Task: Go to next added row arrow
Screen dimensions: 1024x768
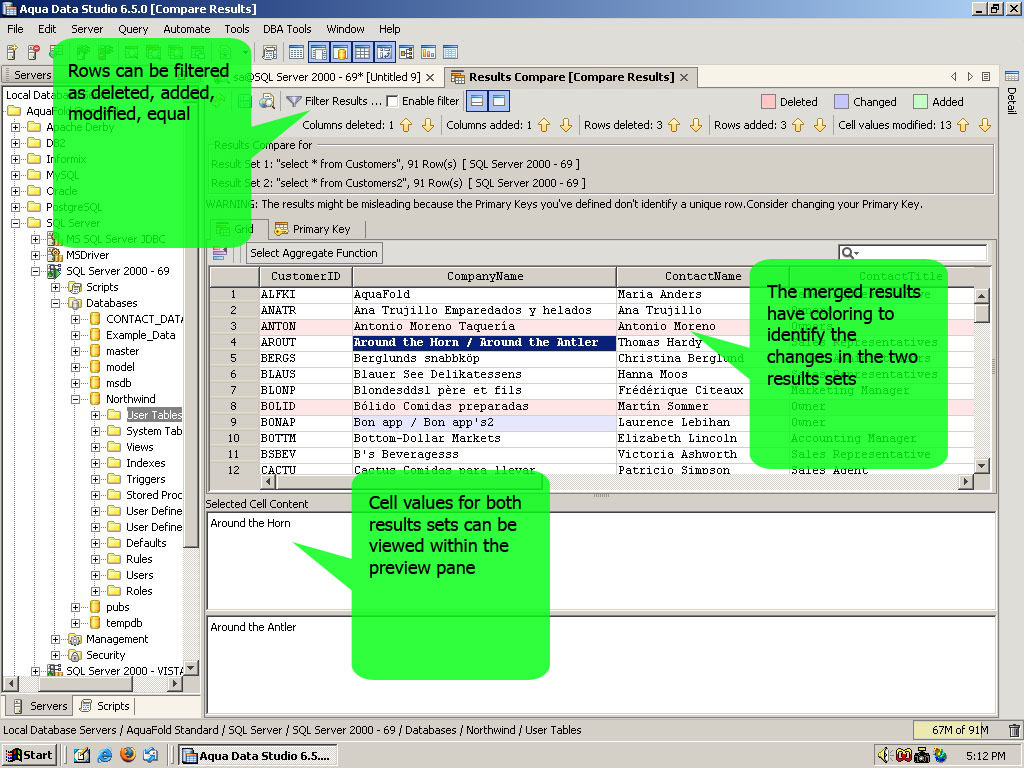Action: point(820,125)
